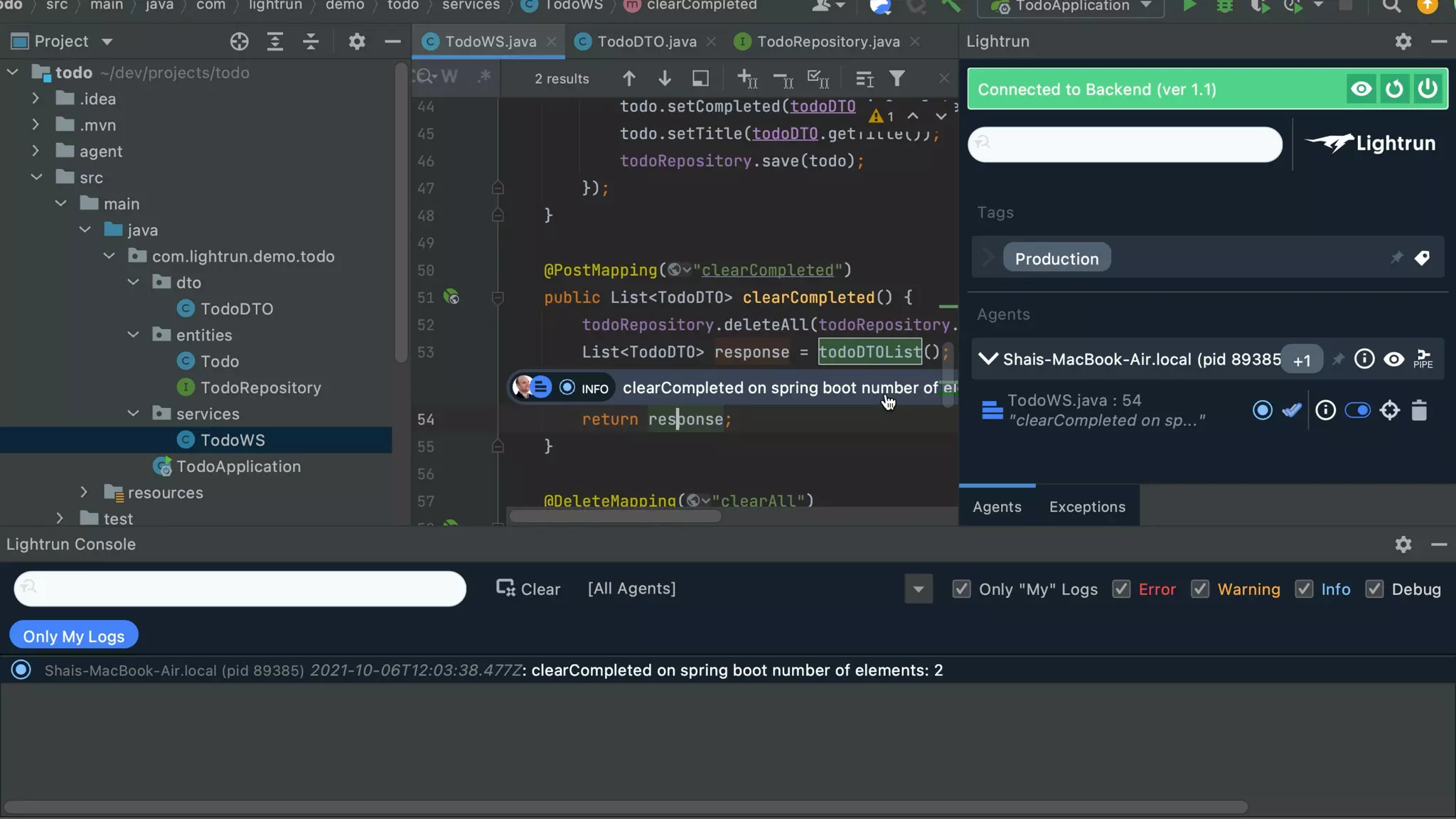Collapse the Shais-MacBook-Air.local agent node
1456x819 pixels.
(x=988, y=359)
